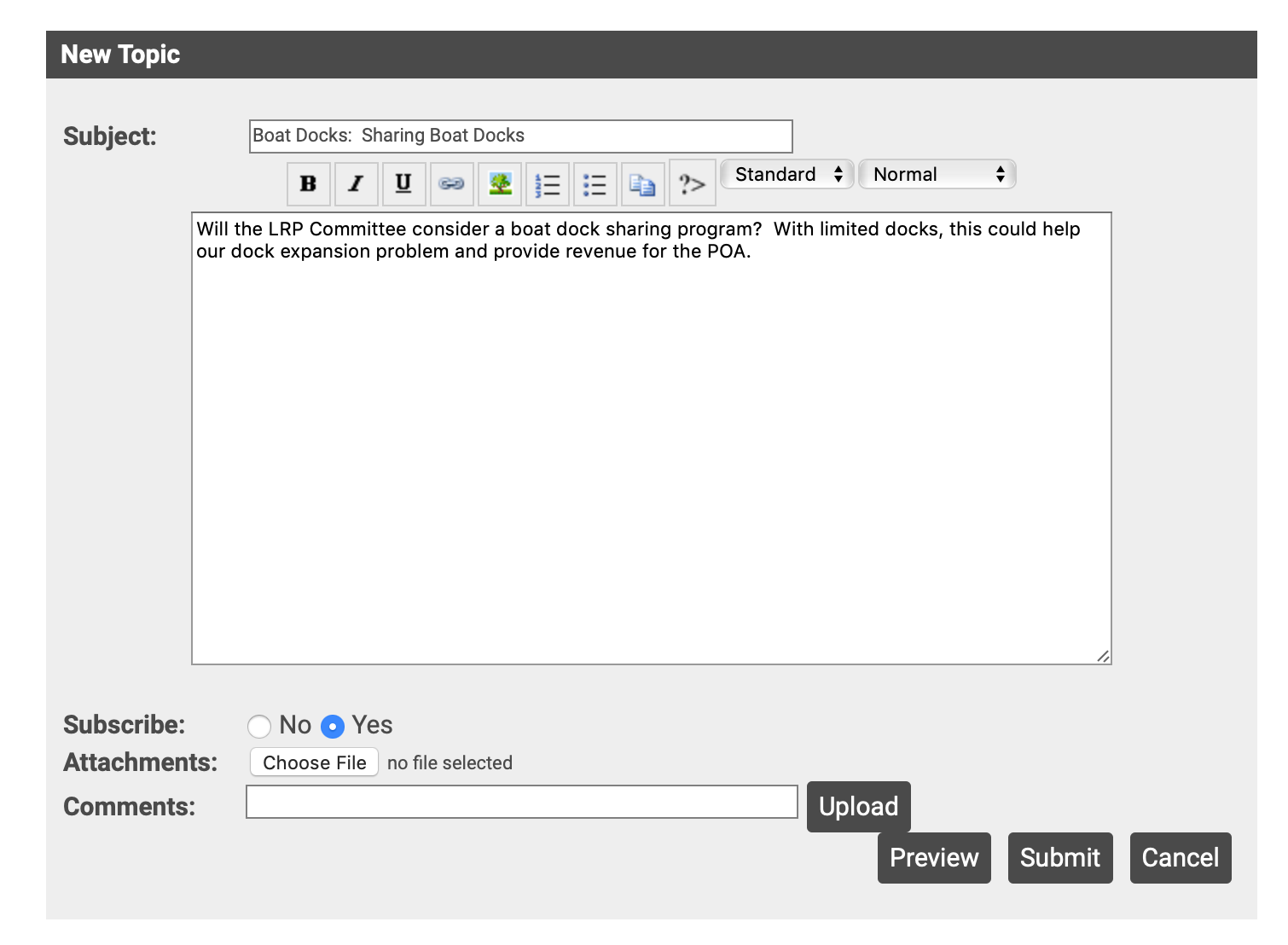Viewport: 1288px width, 945px height.
Task: Click the Choose File attachment button
Action: coord(314,762)
